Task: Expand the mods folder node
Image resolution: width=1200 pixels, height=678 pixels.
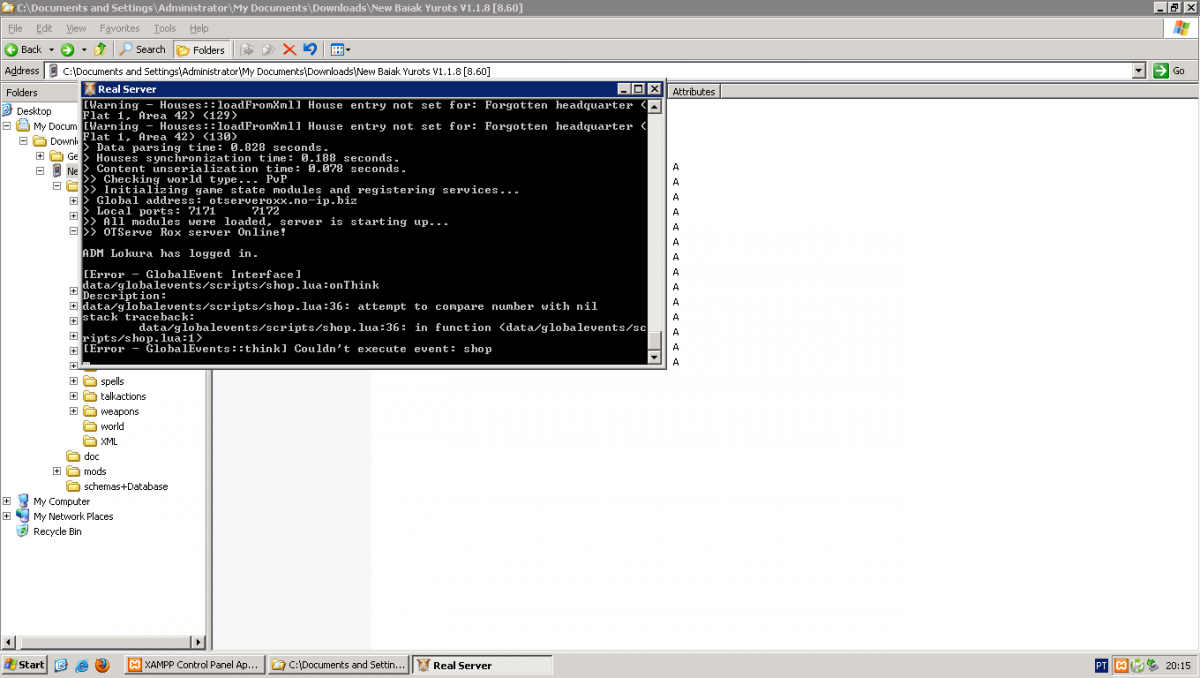Action: [x=58, y=471]
